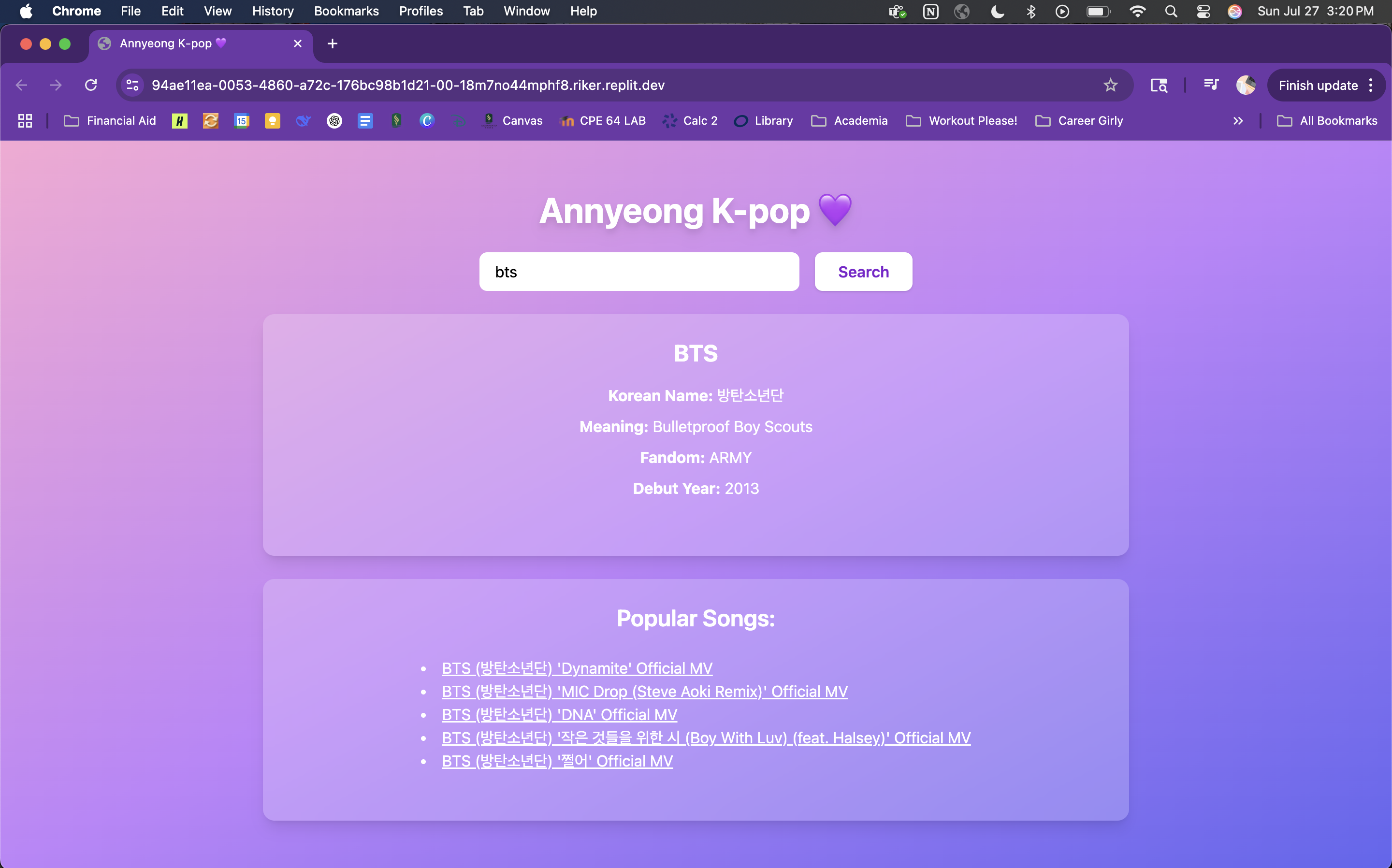Open the Google Calendar bookmark icon
Viewport: 1392px width, 868px height.
point(242,120)
